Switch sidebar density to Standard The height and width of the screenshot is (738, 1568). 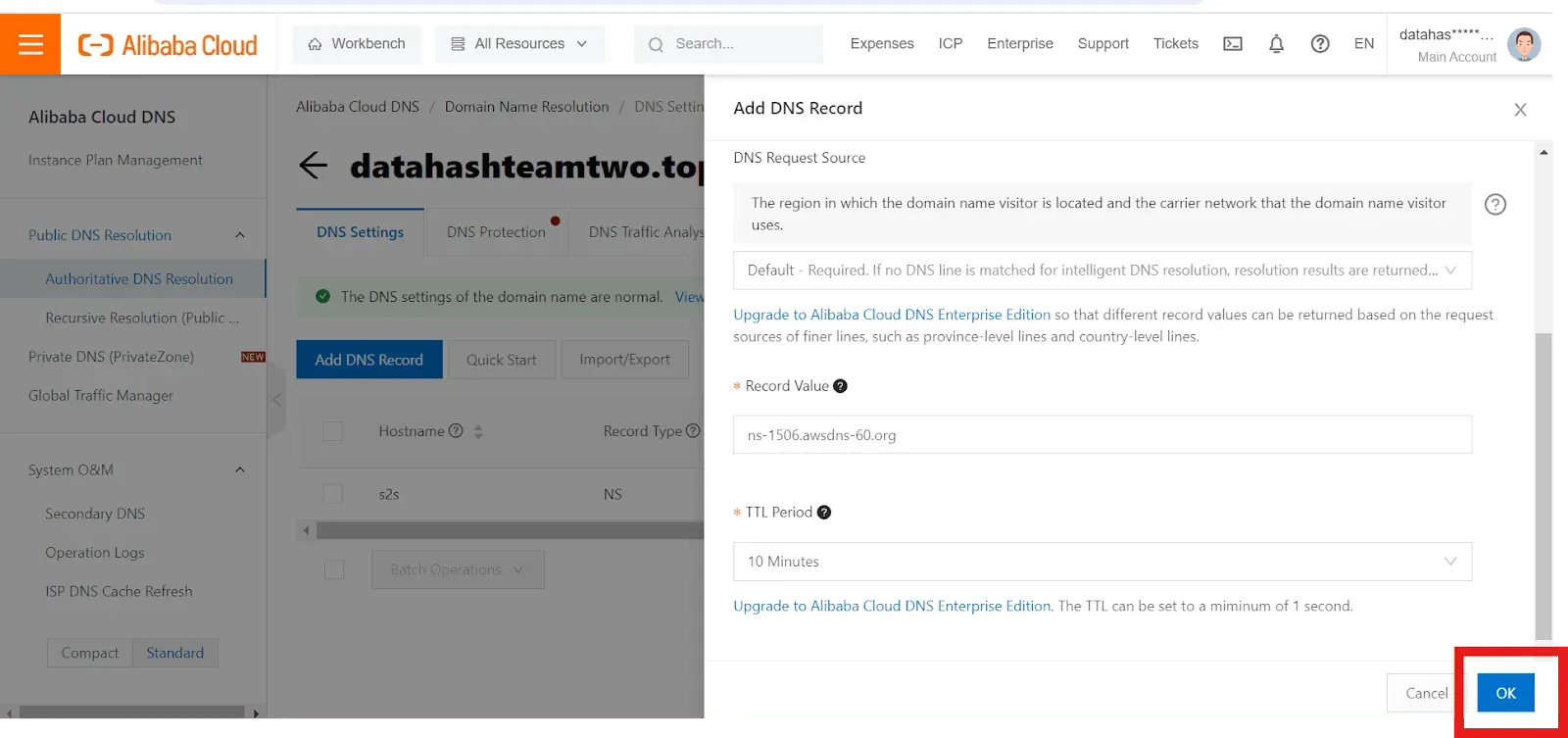point(175,654)
